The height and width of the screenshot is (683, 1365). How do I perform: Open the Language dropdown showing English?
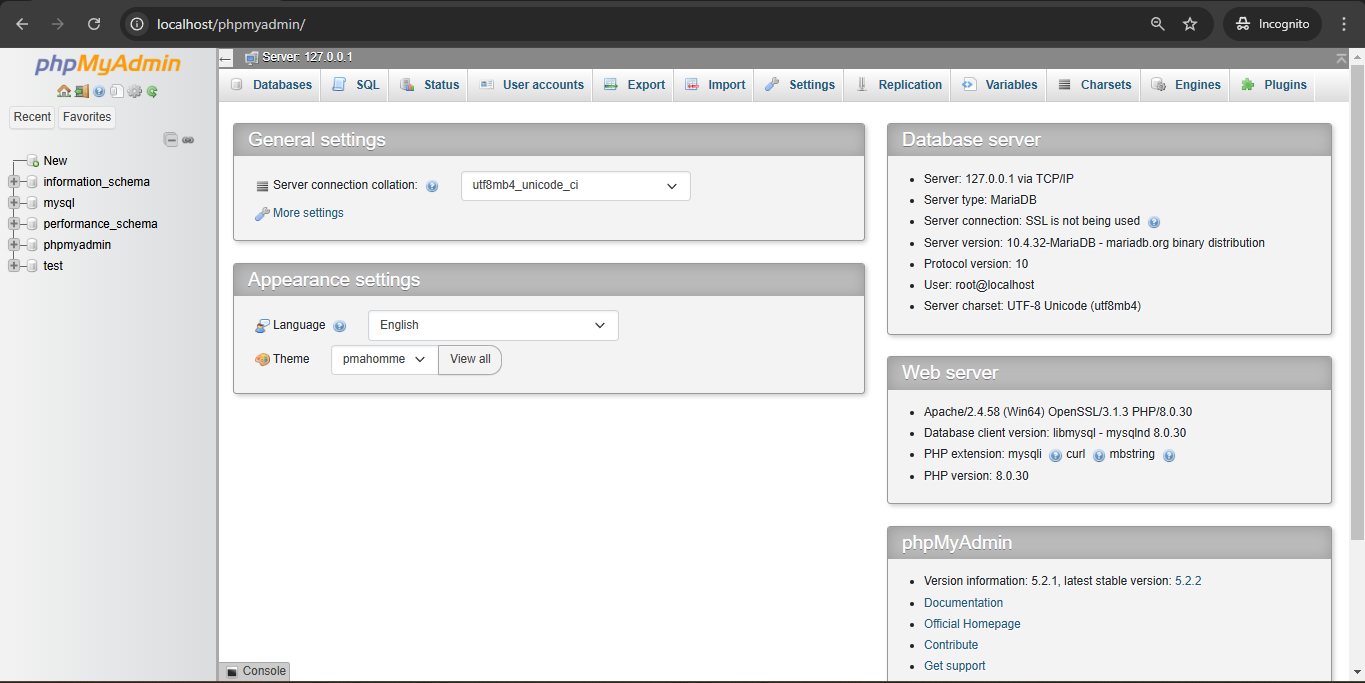point(493,325)
